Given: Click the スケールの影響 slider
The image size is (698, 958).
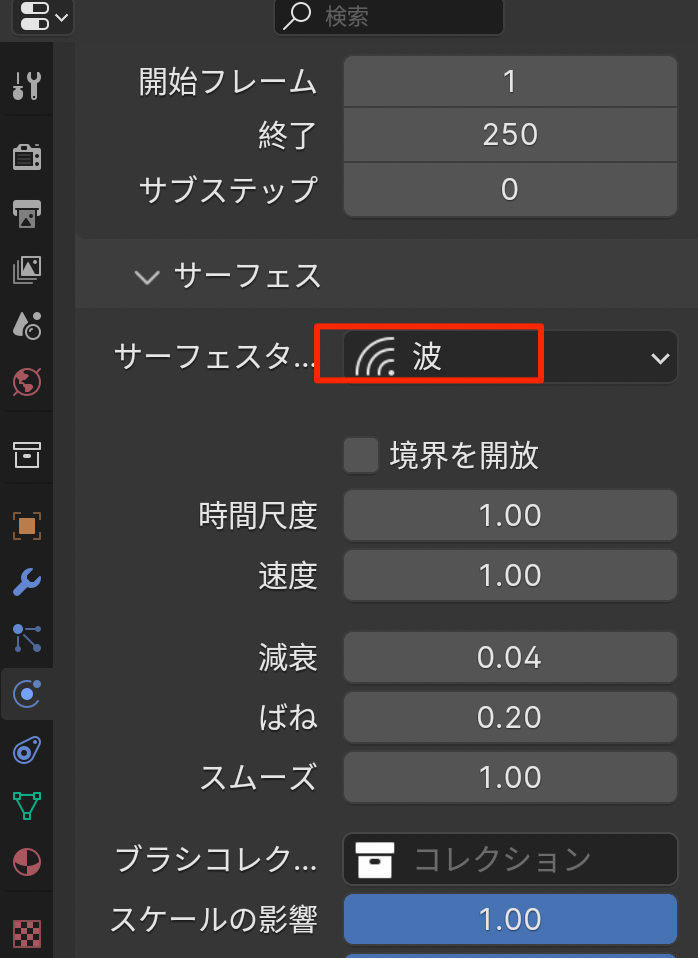Looking at the screenshot, I should point(510,919).
